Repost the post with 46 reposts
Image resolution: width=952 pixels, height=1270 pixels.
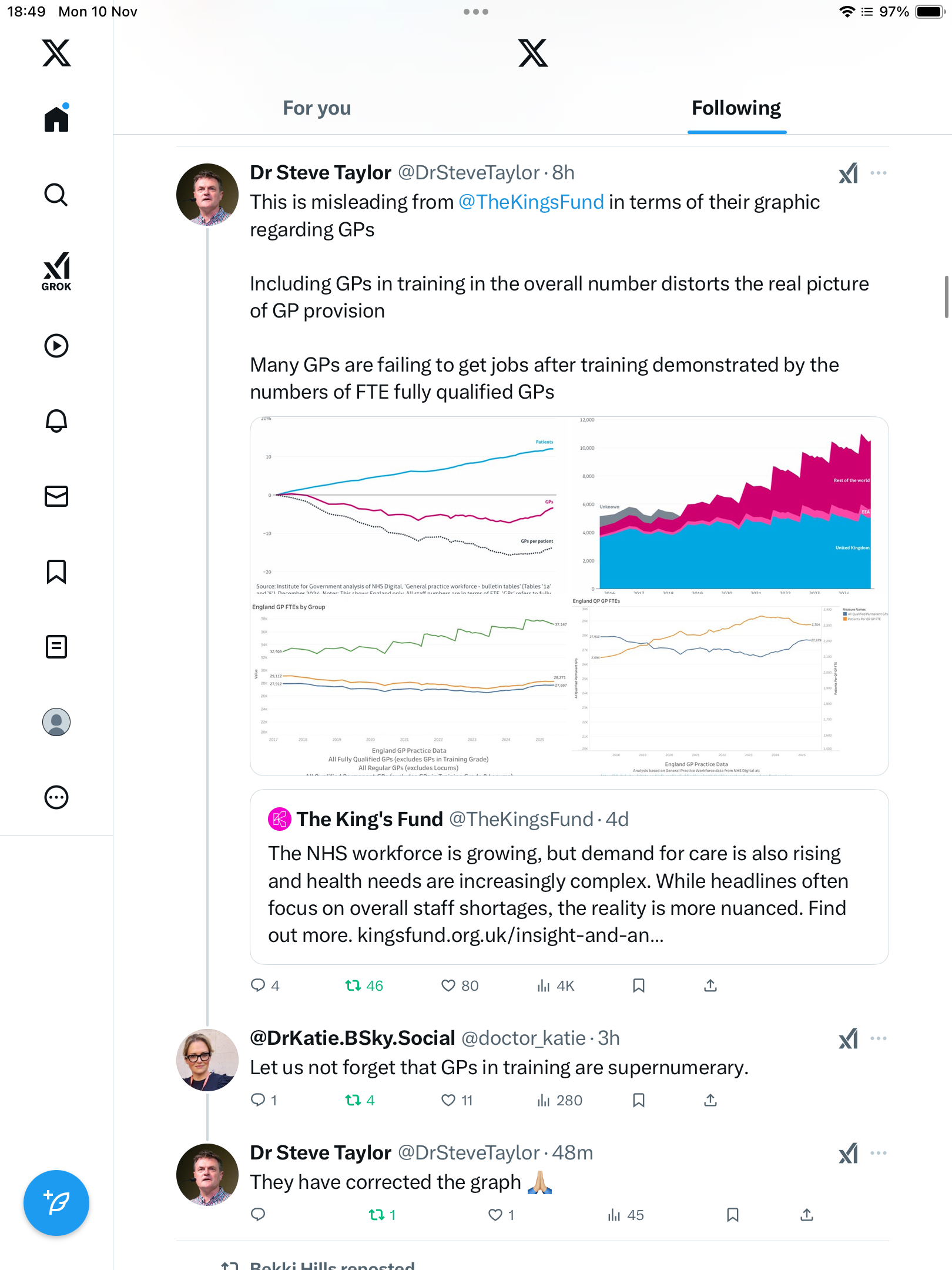tap(353, 985)
